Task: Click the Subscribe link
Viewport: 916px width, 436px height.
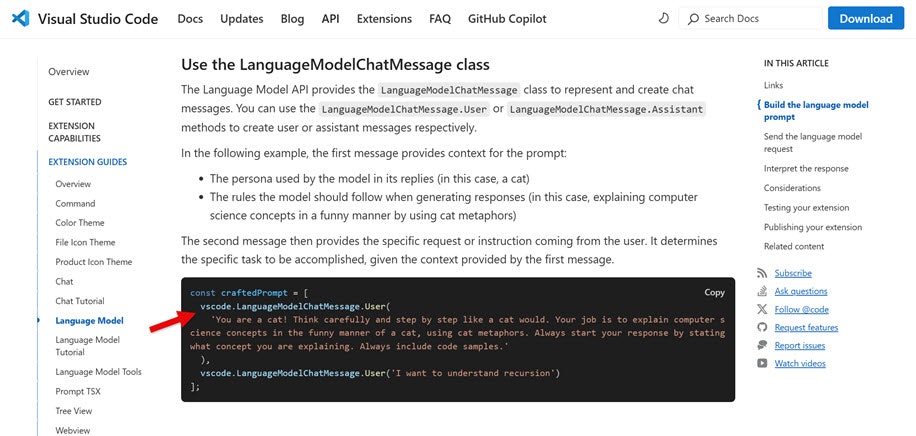Action: [793, 273]
